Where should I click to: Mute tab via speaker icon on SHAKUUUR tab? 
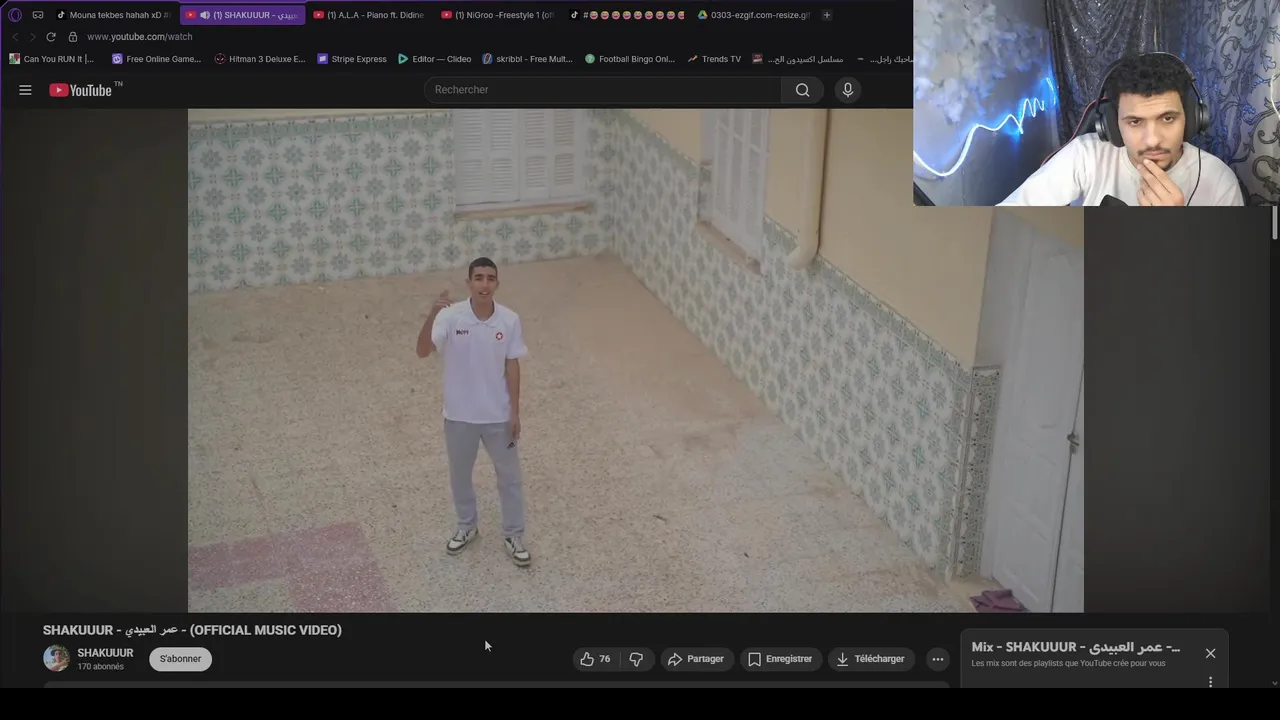(x=205, y=15)
